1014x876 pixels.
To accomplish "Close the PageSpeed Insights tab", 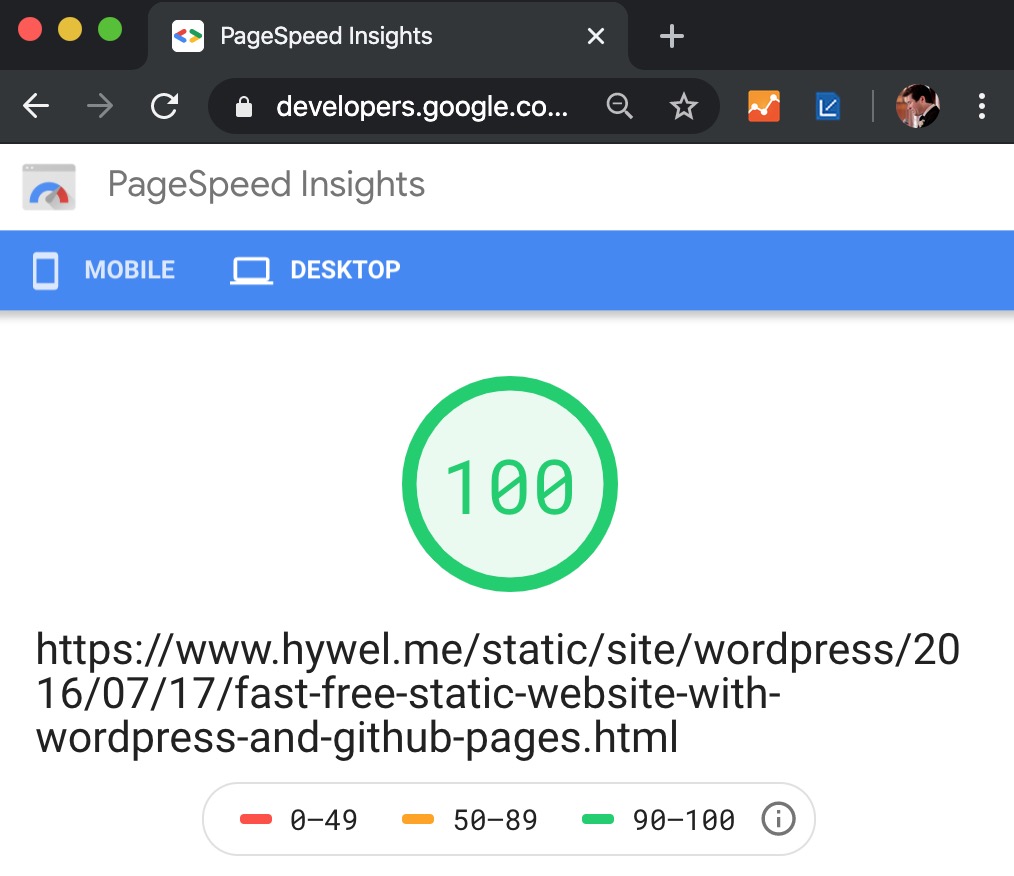I will [x=596, y=36].
